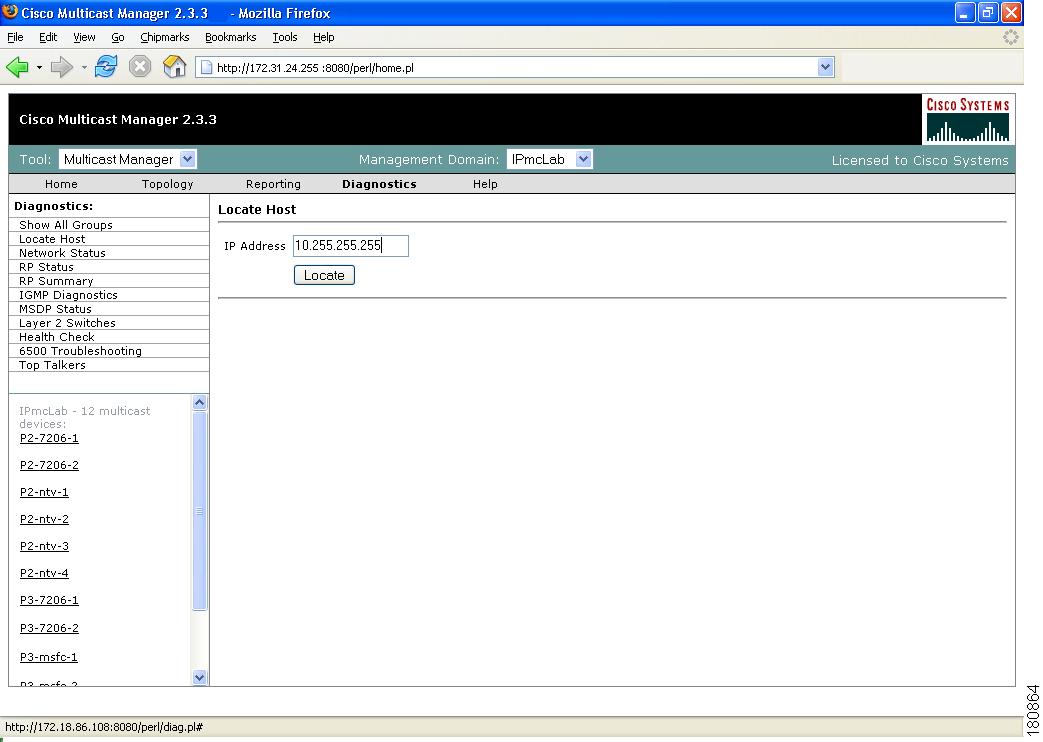Open MSDP Status diagnostics

click(x=109, y=309)
